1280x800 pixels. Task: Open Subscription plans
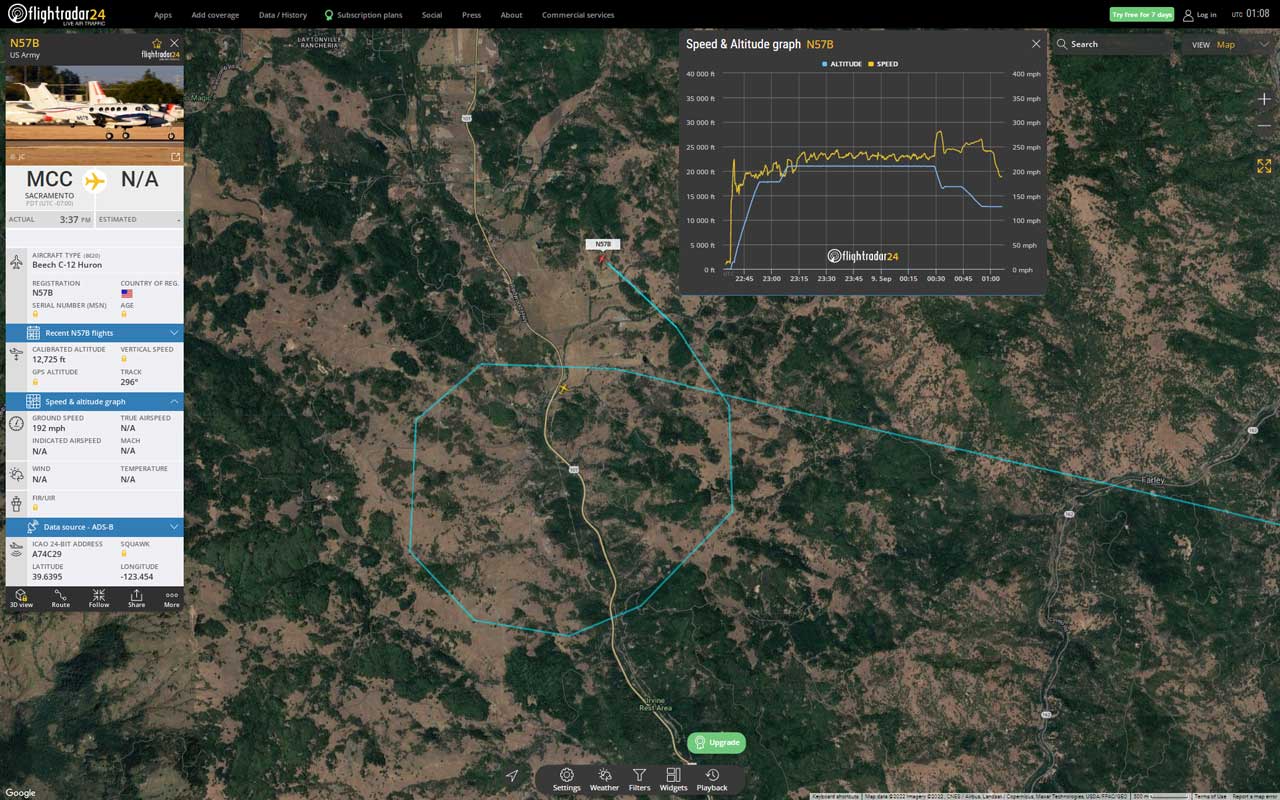point(363,15)
